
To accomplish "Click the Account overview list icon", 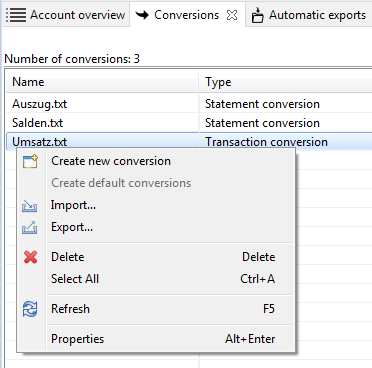I will 16,15.
